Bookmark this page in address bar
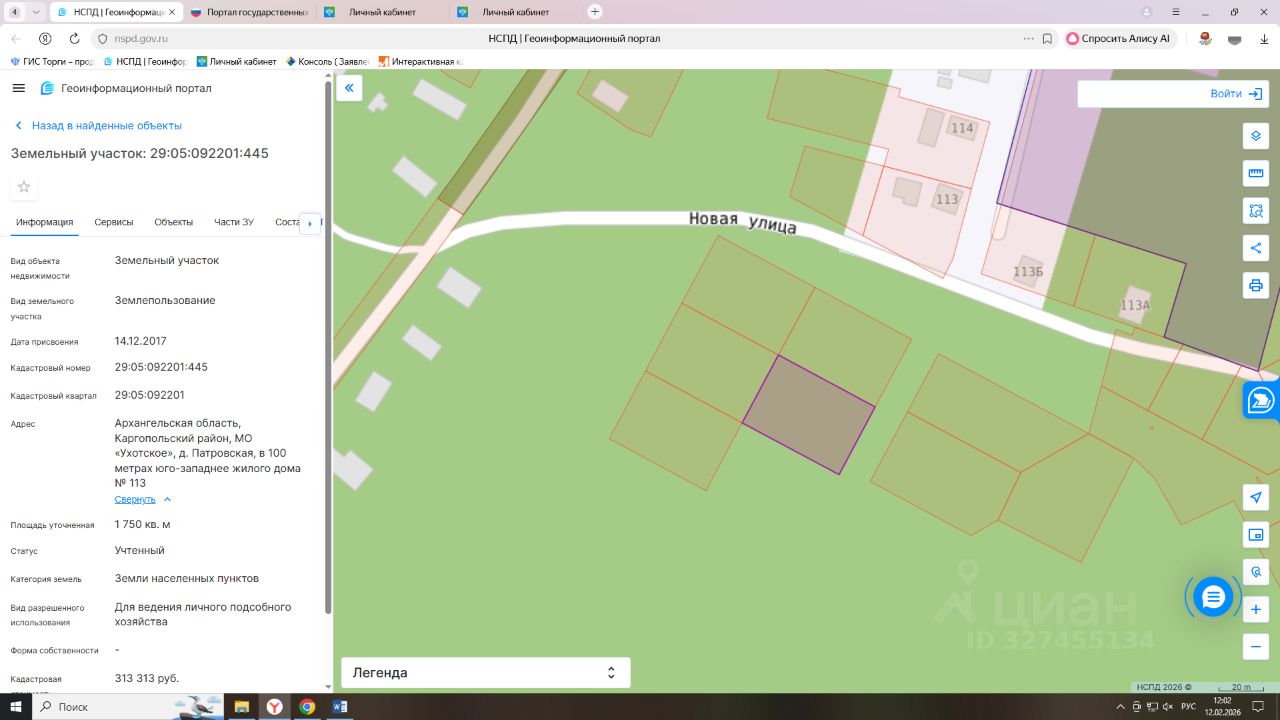Screen dimensions: 1280x720 1047,38
